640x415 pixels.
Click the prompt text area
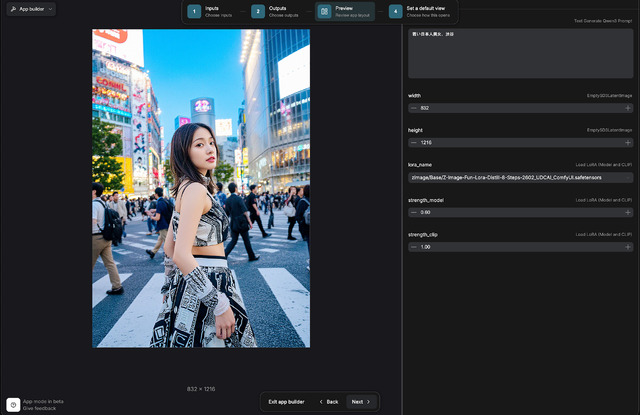click(519, 53)
